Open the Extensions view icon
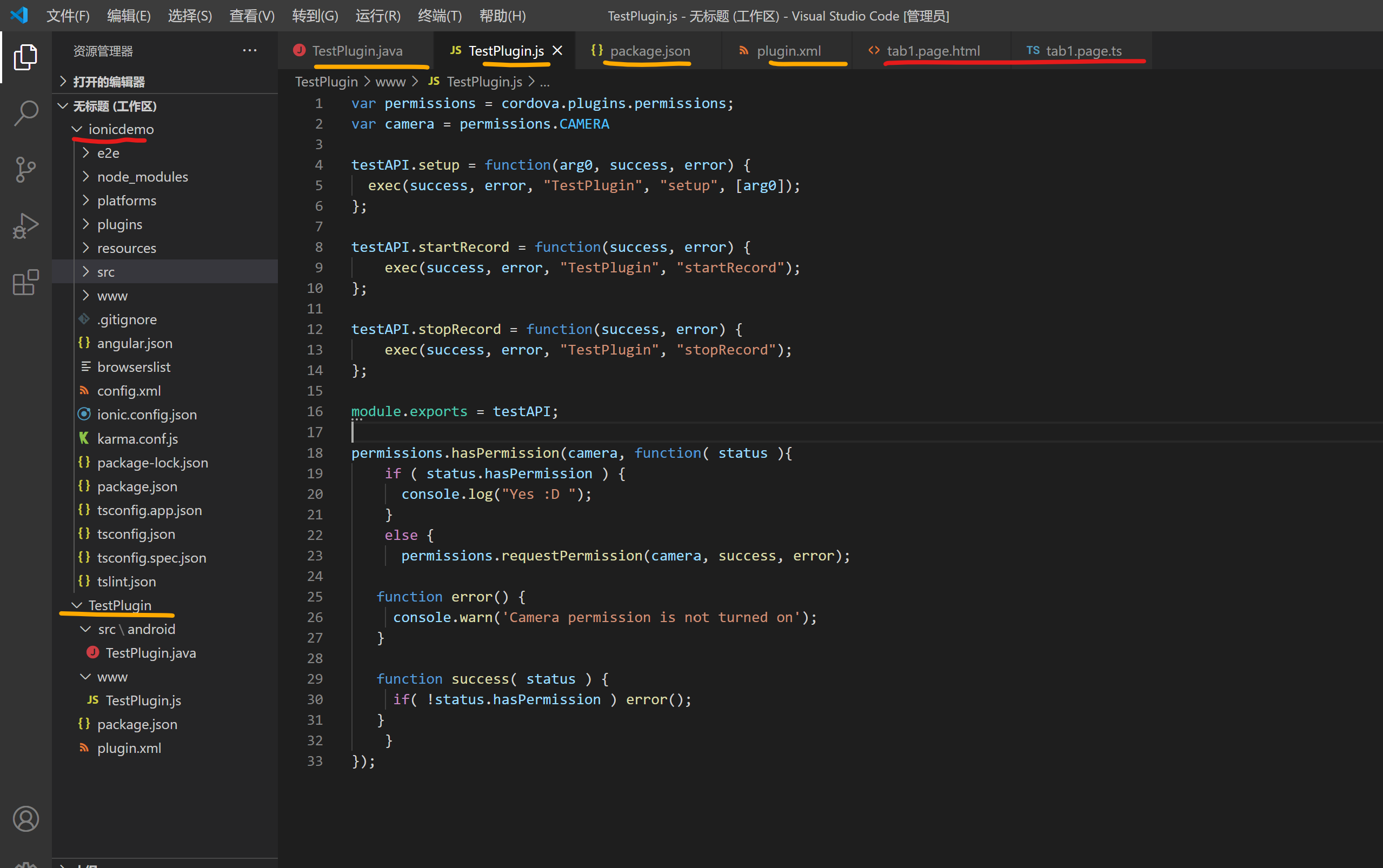 pos(25,282)
